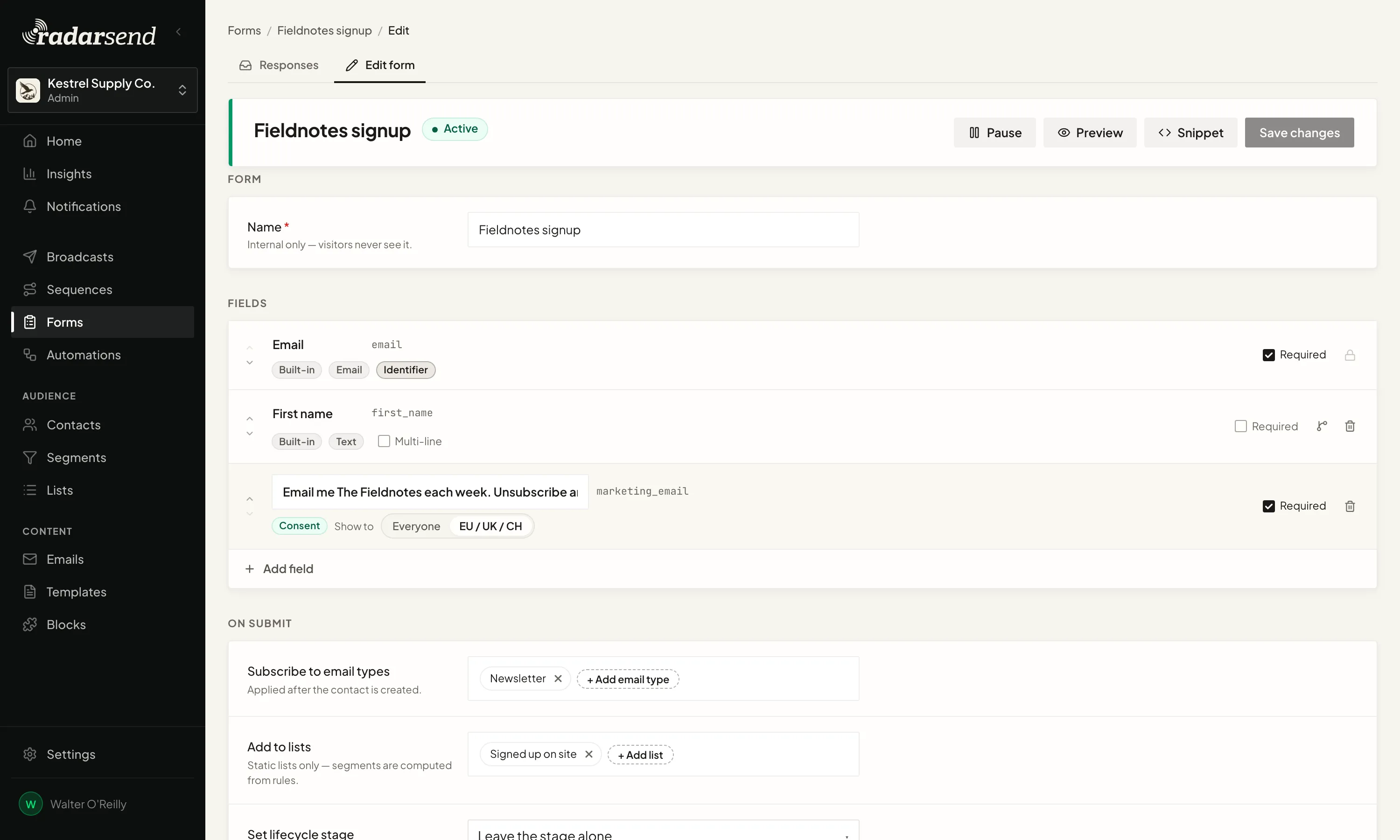Open Insights from the sidebar
1400x840 pixels.
click(x=102, y=174)
